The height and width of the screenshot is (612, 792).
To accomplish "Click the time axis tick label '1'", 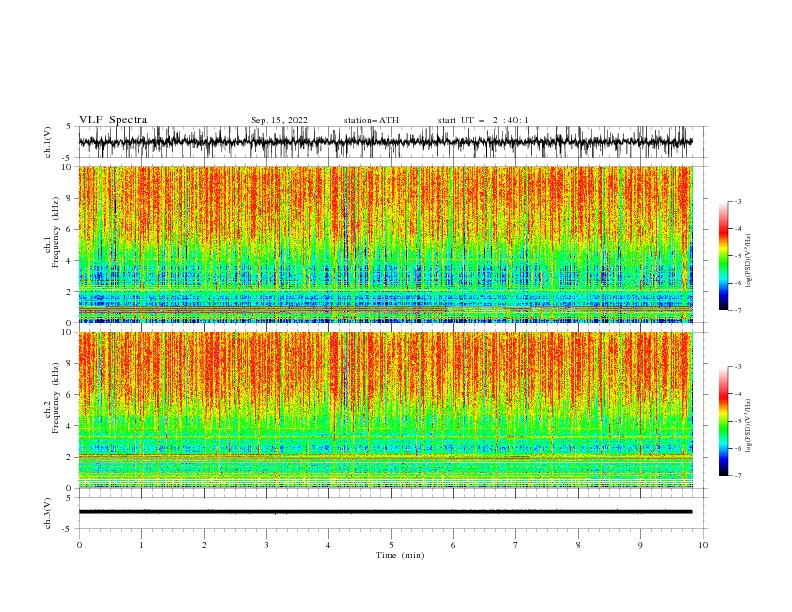I will pos(142,545).
